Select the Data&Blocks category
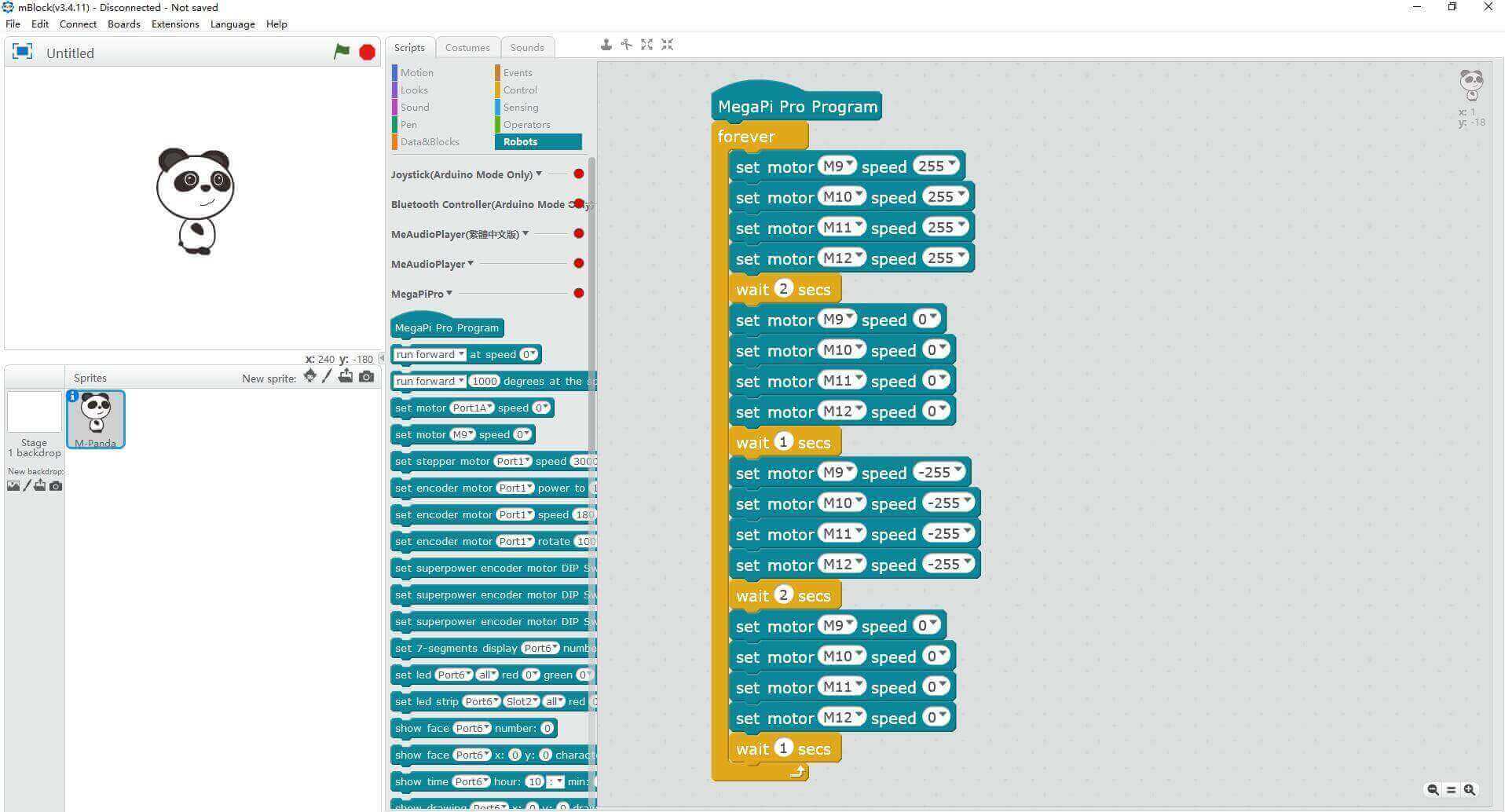 click(x=430, y=141)
